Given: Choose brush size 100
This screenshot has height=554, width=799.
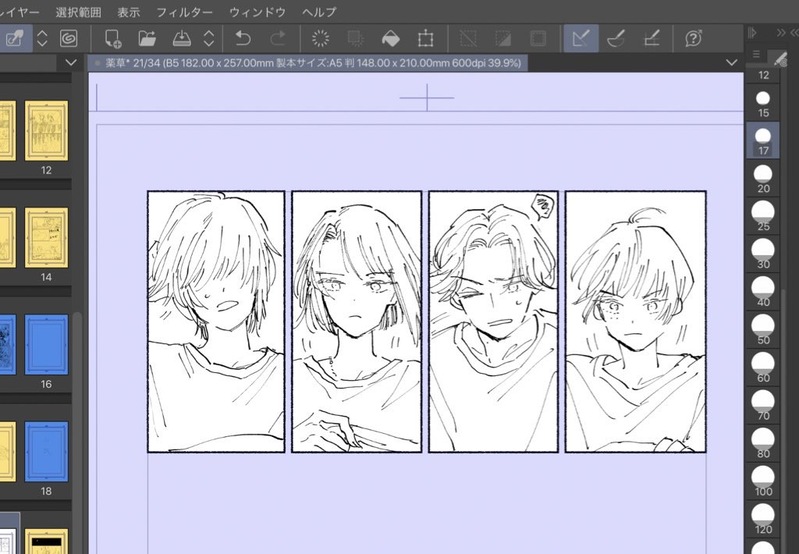Looking at the screenshot, I should pyautogui.click(x=763, y=481).
